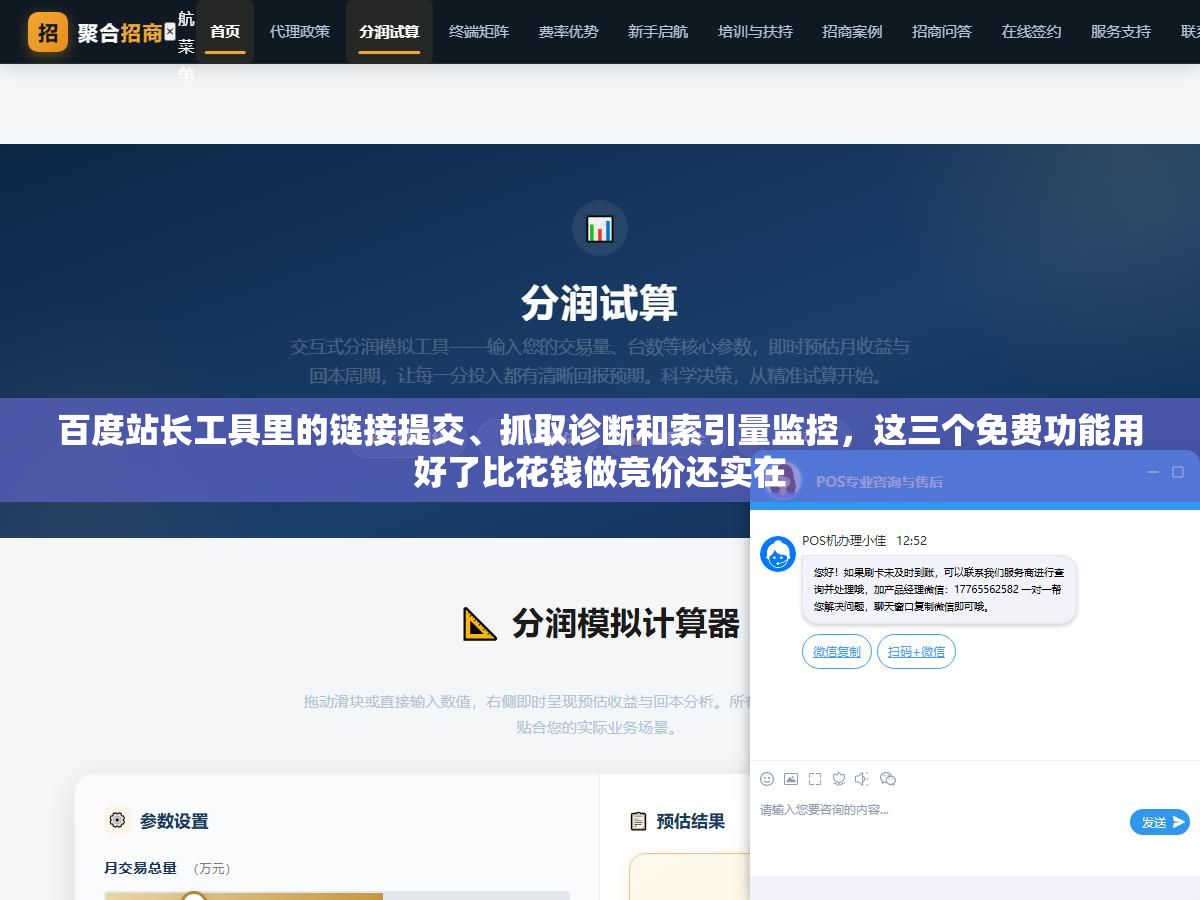Toggle the chat sound speaker icon

coord(862,778)
